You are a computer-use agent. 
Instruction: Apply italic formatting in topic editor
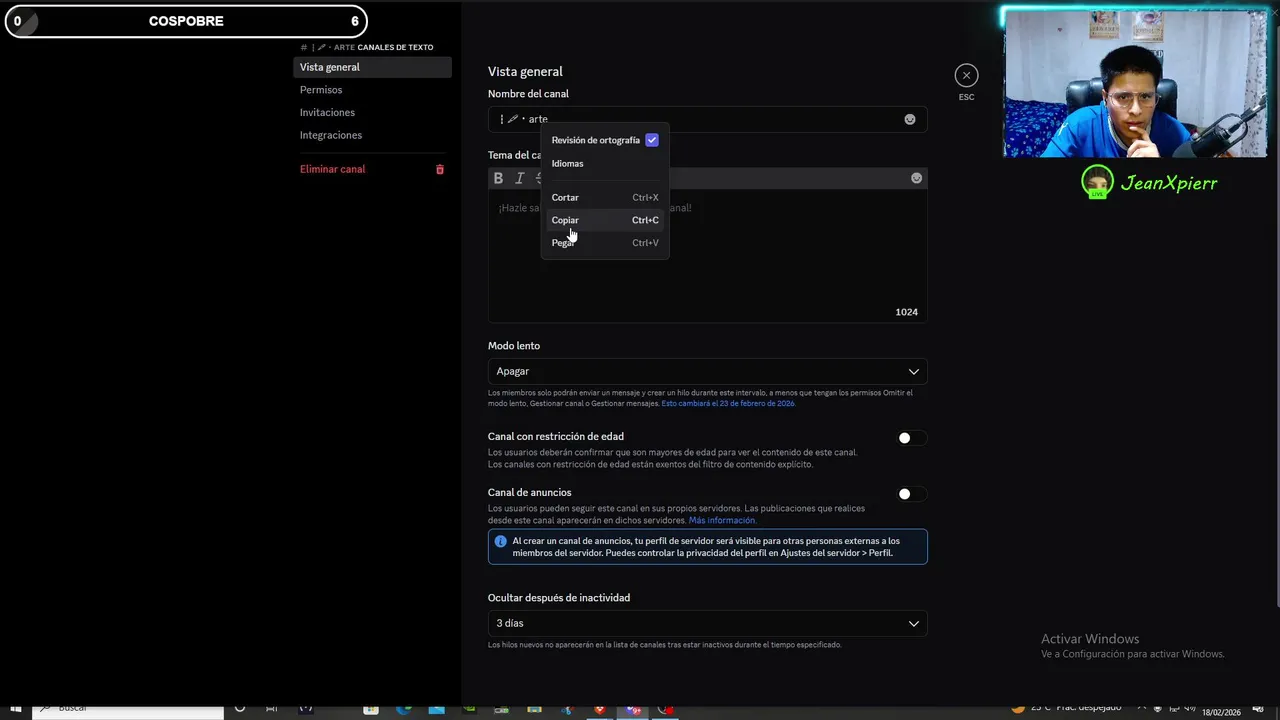point(520,178)
